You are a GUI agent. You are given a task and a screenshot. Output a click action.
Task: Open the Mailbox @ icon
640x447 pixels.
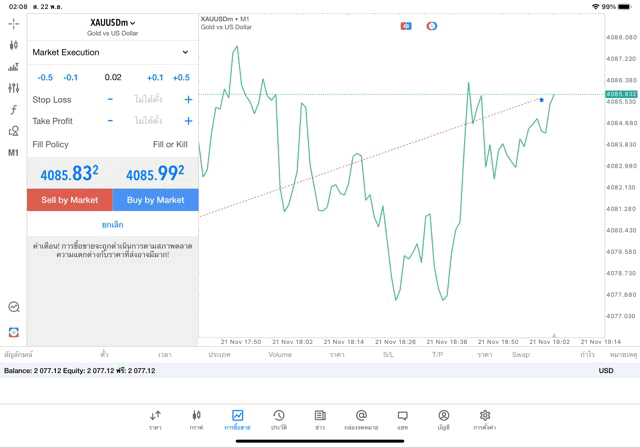(x=361, y=419)
